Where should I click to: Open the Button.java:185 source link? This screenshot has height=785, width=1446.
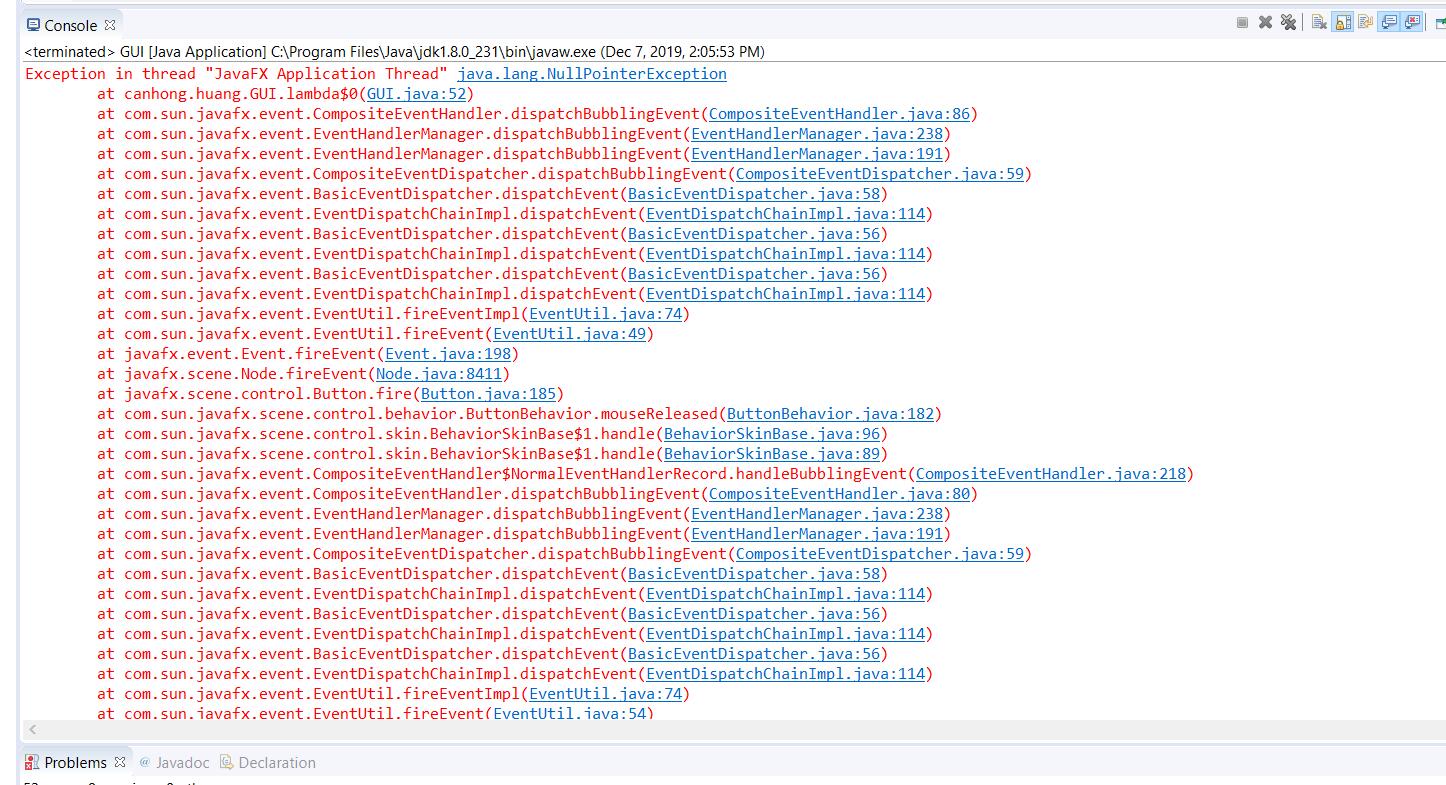pos(488,394)
